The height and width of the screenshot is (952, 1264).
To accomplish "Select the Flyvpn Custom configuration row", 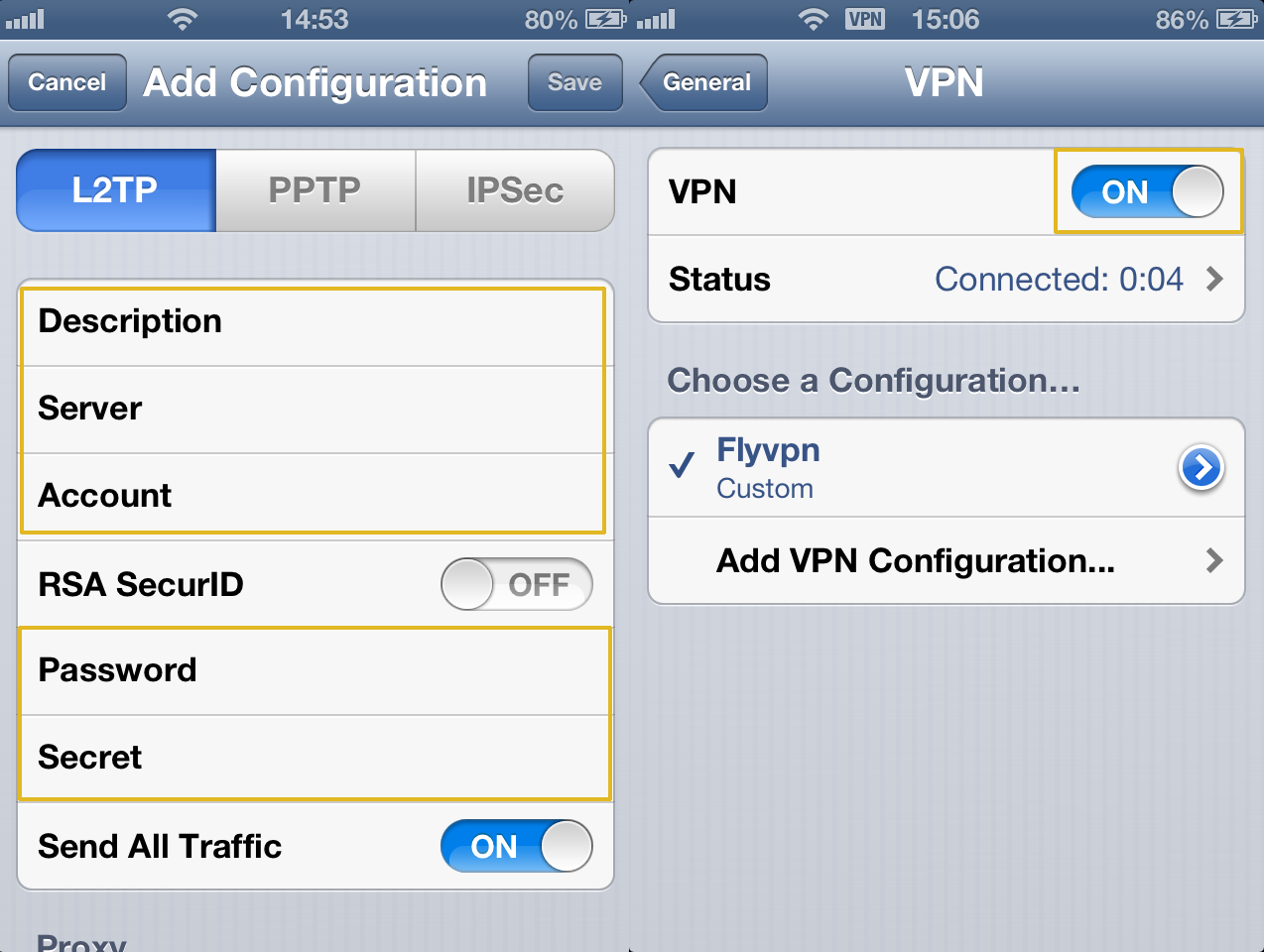I will pos(946,468).
